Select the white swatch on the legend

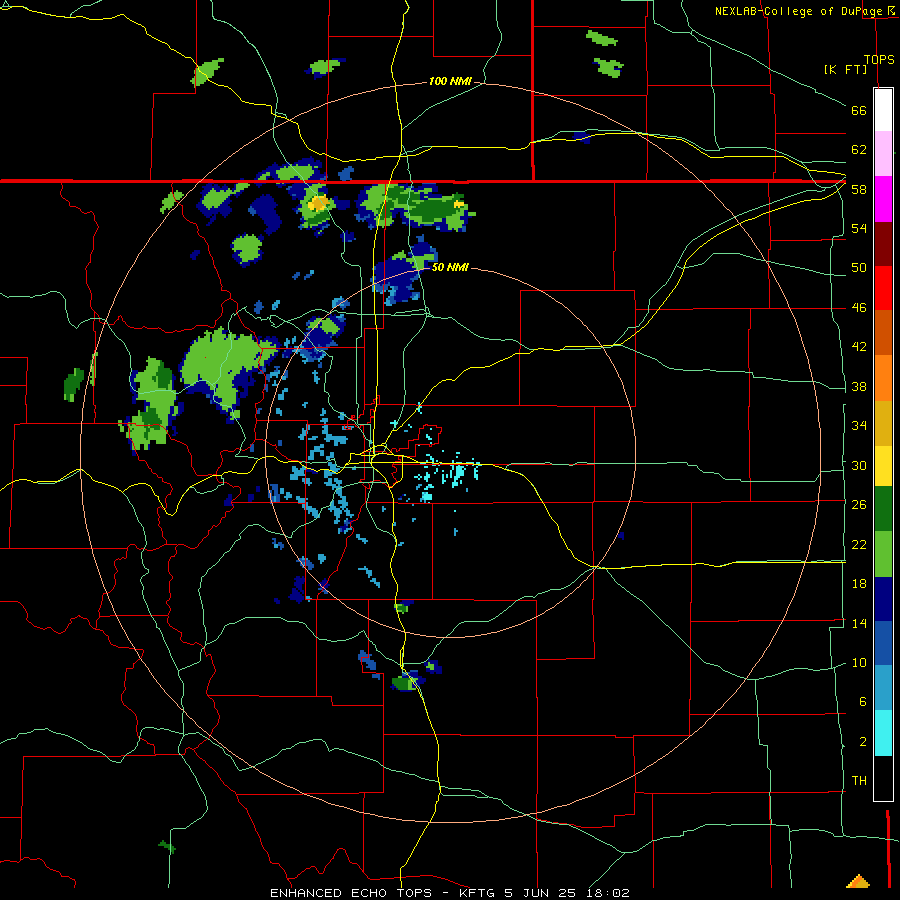pos(883,110)
